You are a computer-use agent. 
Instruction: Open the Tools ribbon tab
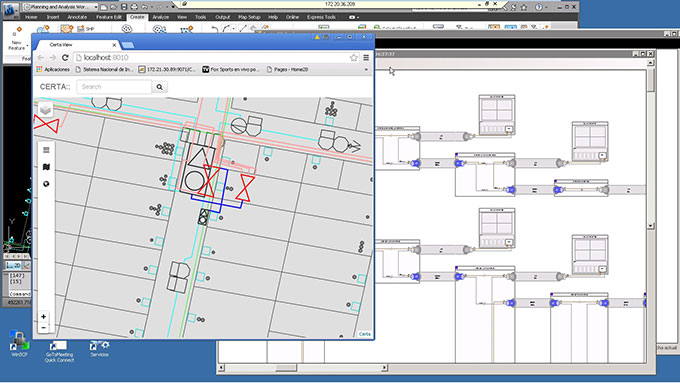[x=200, y=17]
